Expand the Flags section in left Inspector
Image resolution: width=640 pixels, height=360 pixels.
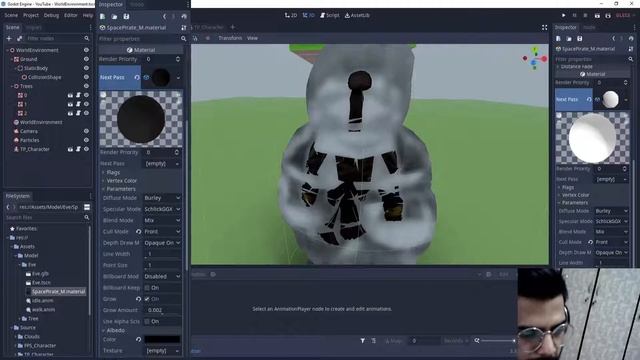click(x=113, y=172)
